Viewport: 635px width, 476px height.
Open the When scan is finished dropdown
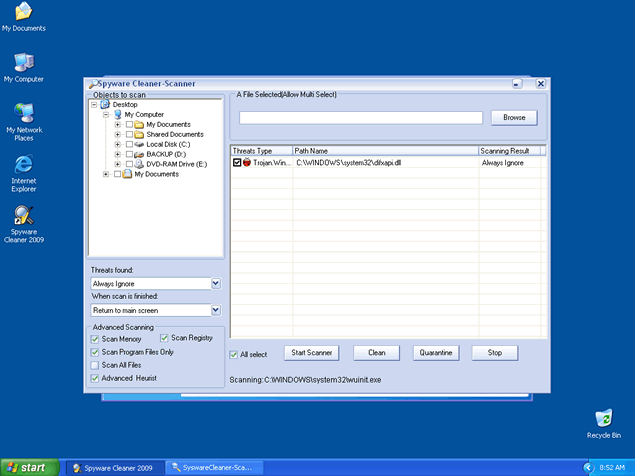coord(215,311)
